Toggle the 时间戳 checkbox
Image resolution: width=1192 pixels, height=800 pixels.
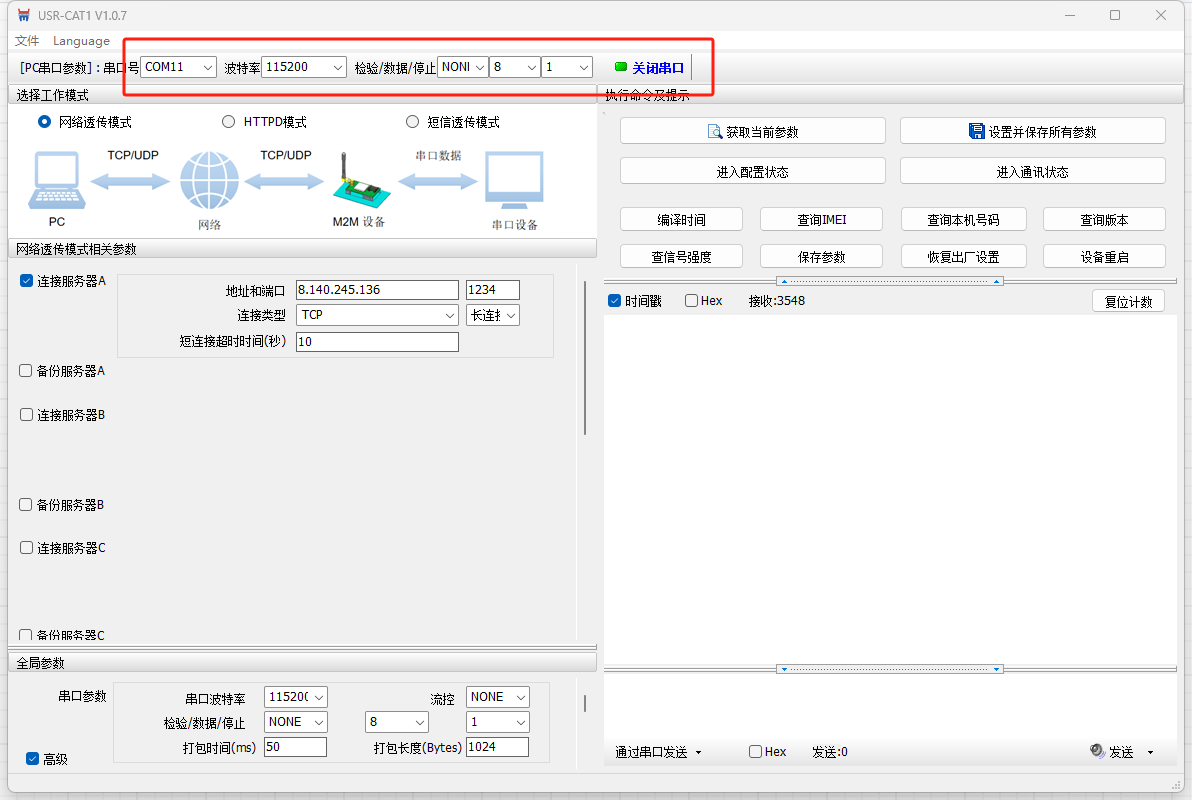615,301
